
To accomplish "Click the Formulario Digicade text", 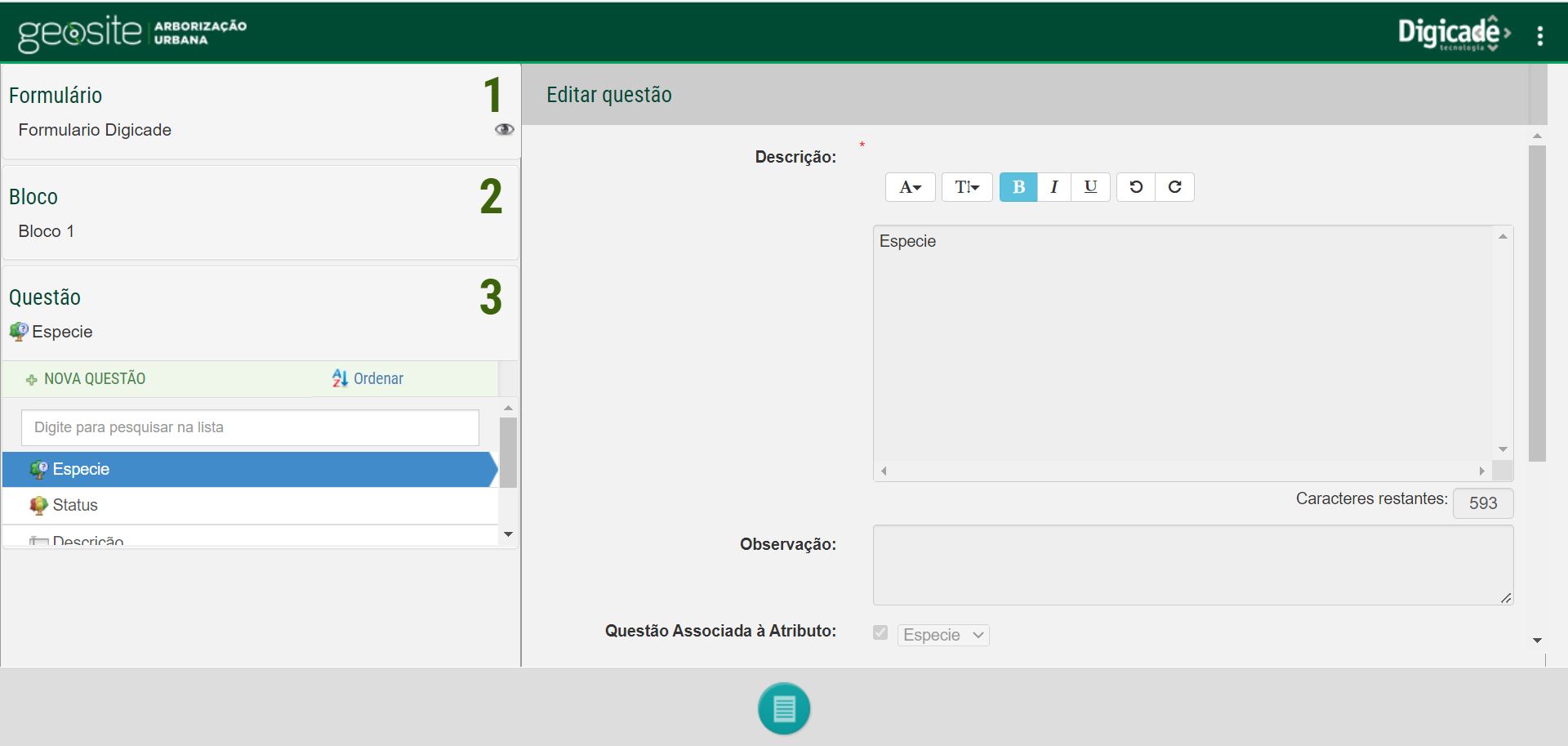I will [95, 130].
